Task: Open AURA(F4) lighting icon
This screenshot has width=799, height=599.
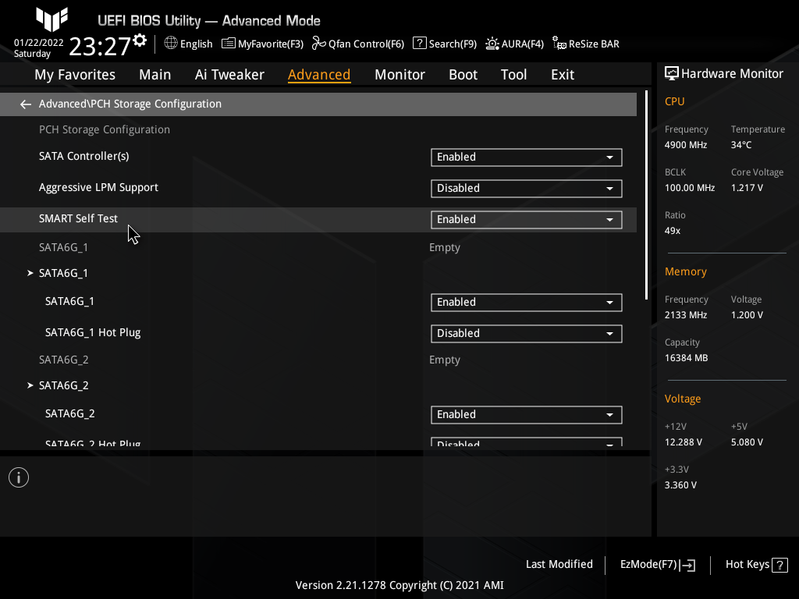Action: click(492, 44)
